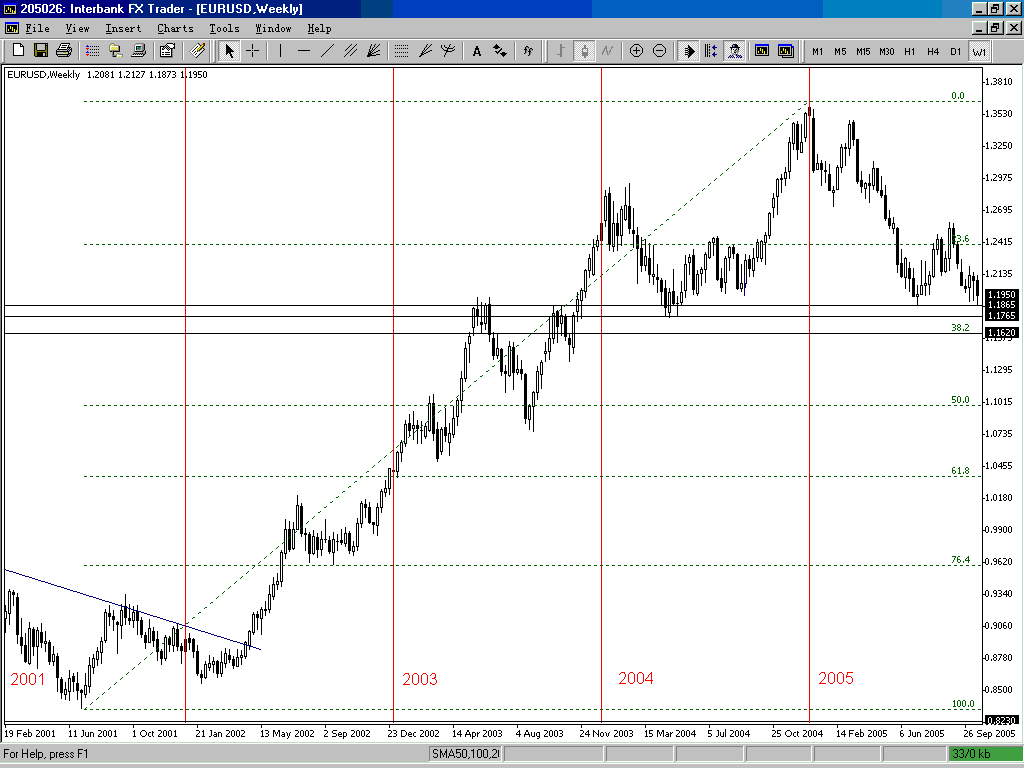1024x768 pixels.
Task: Switch to the D1 daily timeframe
Action: [x=953, y=51]
